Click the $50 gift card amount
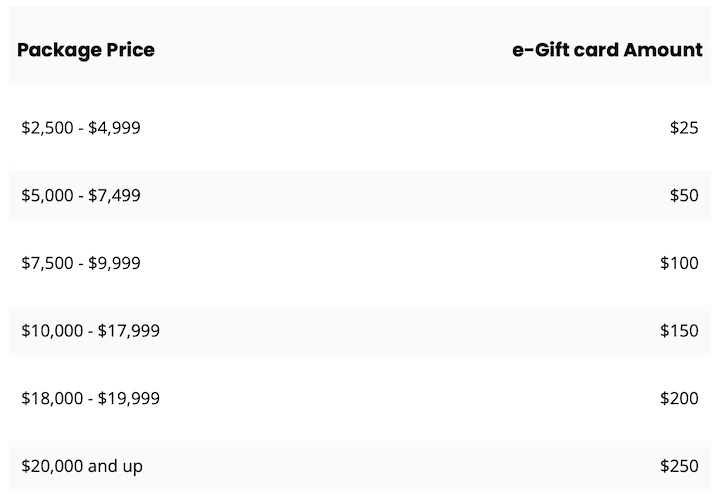This screenshot has width=719, height=500. pos(684,195)
